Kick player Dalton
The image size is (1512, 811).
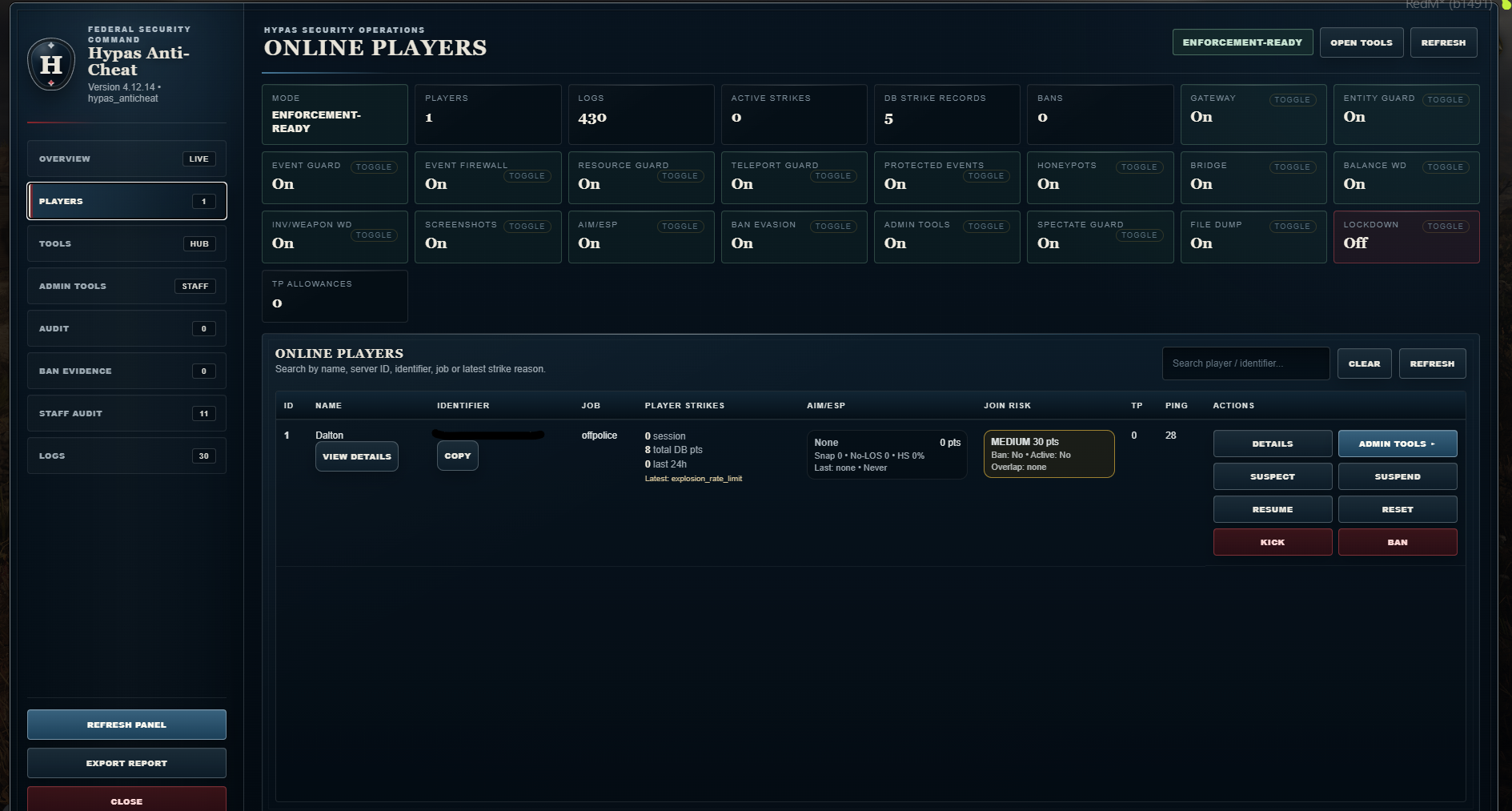[x=1273, y=542]
